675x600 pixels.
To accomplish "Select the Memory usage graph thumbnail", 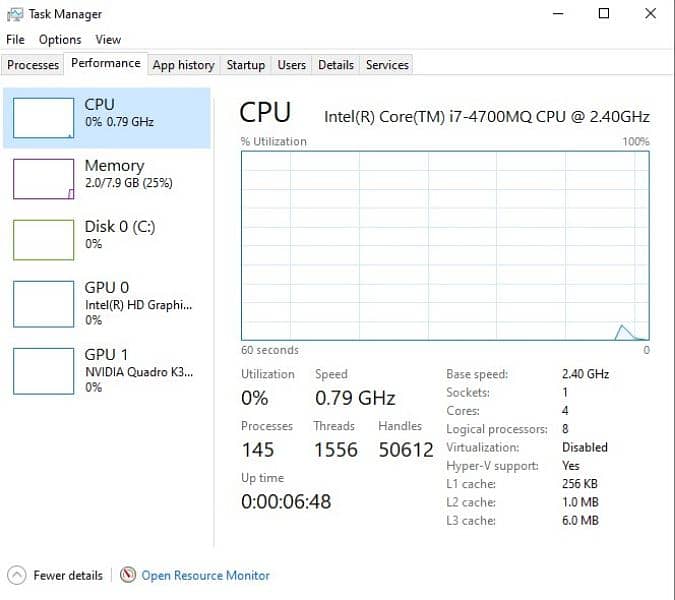I will coord(43,178).
